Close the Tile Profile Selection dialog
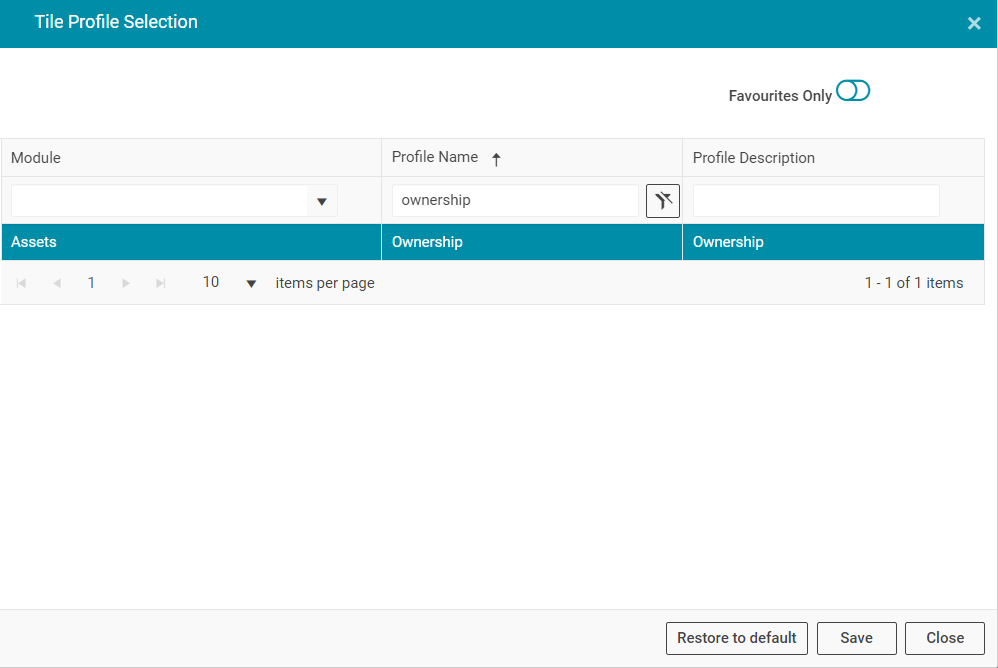998x668 pixels. click(x=974, y=24)
